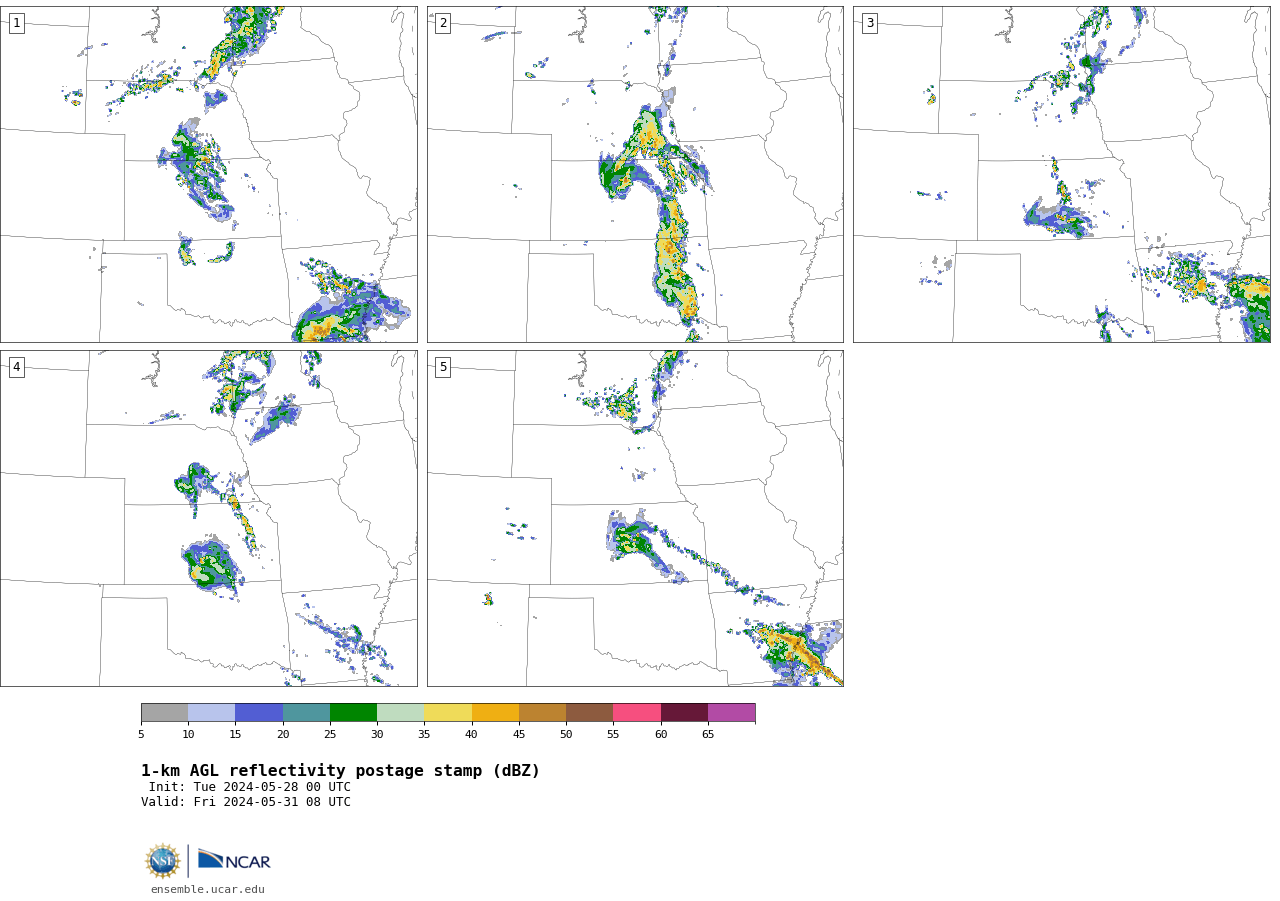
Task: Click the colorbar tick label 40
Action: [472, 735]
